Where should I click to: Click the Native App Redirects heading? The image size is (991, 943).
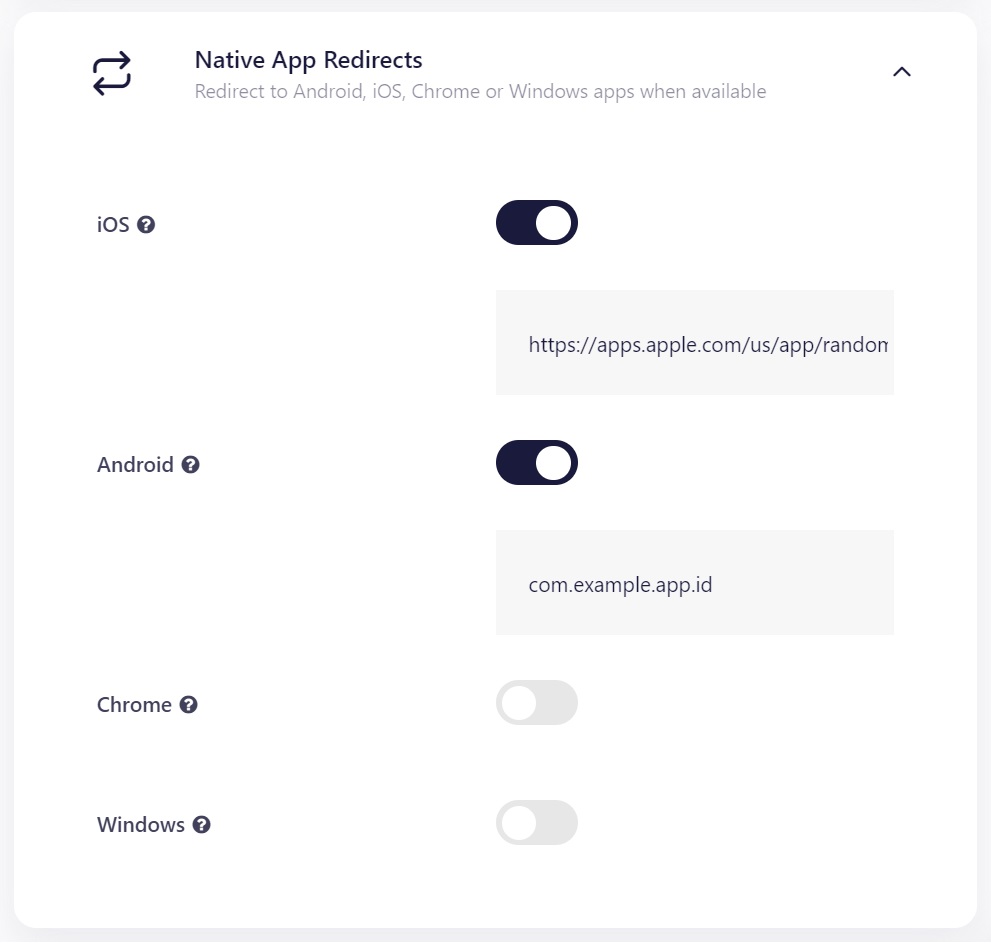[x=308, y=60]
